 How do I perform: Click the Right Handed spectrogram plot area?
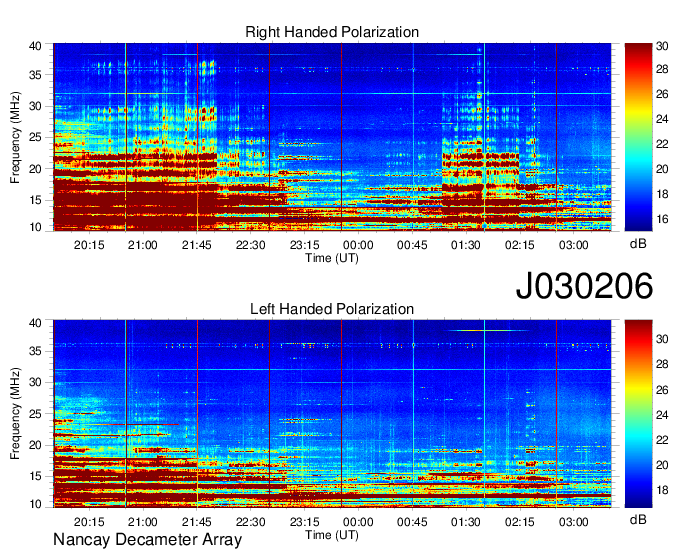[332, 137]
